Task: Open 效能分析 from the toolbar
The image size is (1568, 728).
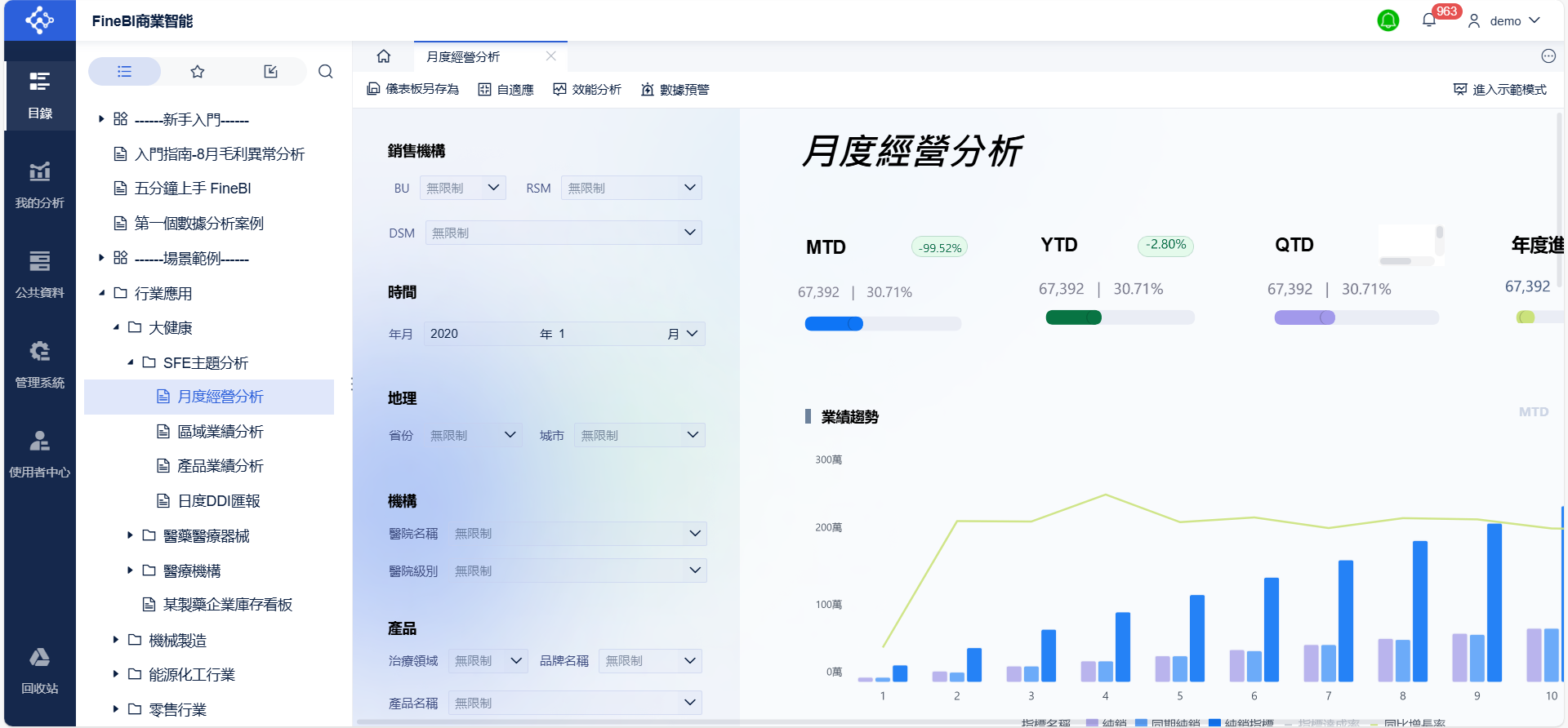Action: [587, 89]
